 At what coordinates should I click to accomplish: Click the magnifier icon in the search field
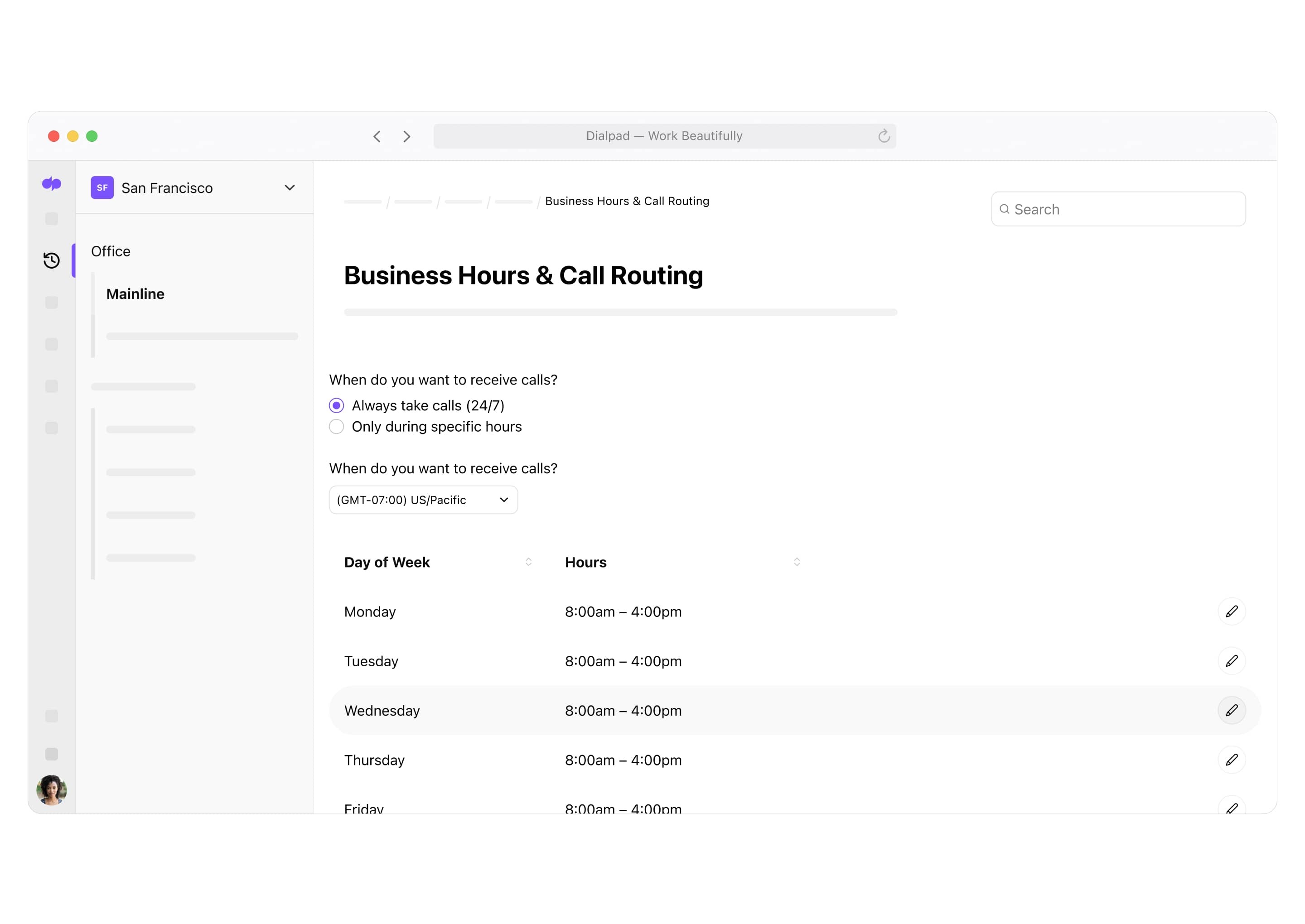[x=1005, y=209]
